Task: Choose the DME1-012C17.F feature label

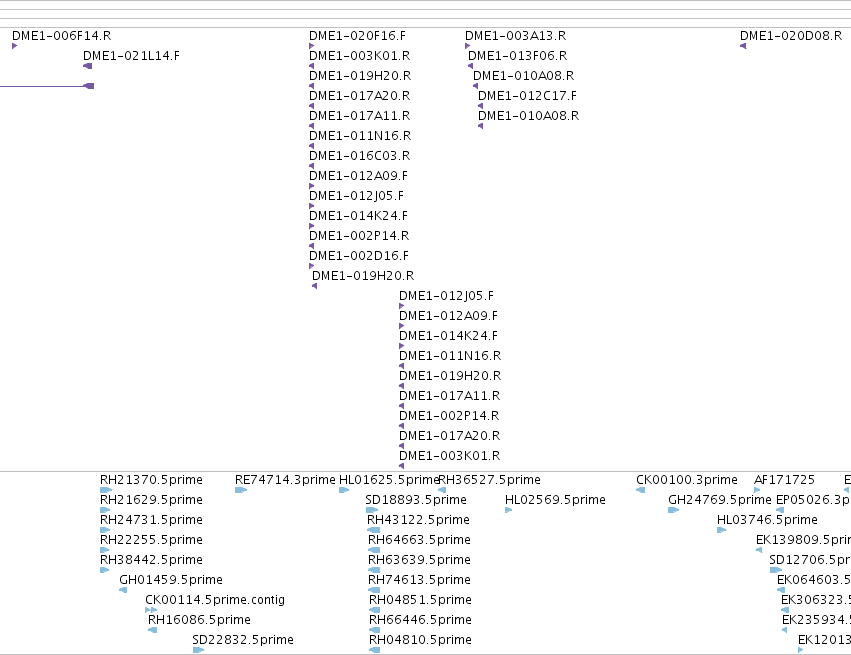Action: coord(528,96)
